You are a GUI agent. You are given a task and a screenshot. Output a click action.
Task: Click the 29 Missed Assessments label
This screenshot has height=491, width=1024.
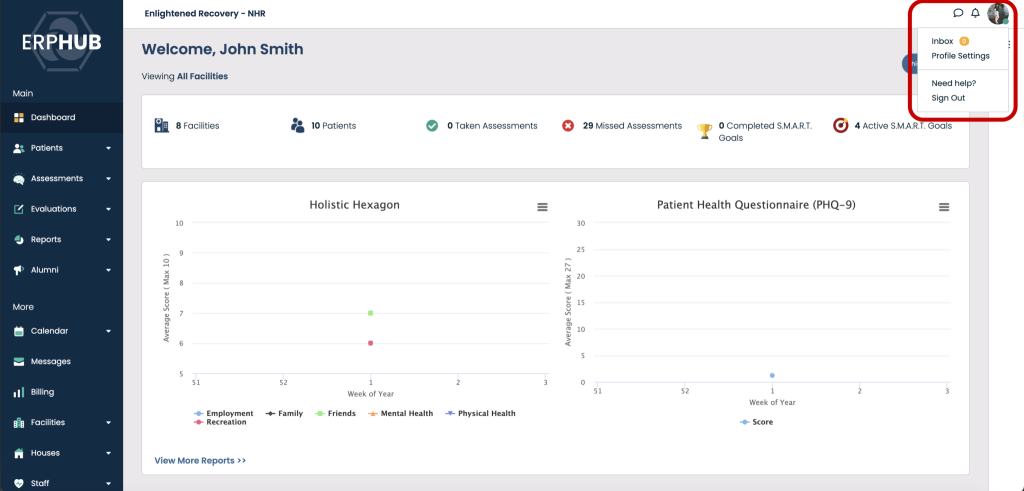[632, 126]
